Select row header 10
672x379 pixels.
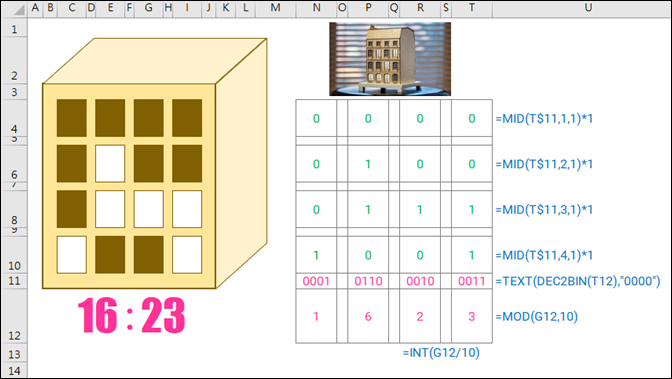coord(15,255)
